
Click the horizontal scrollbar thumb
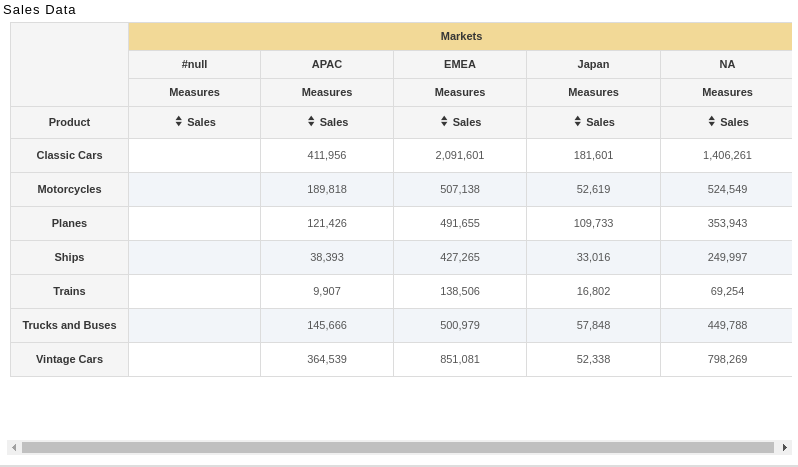(398, 448)
